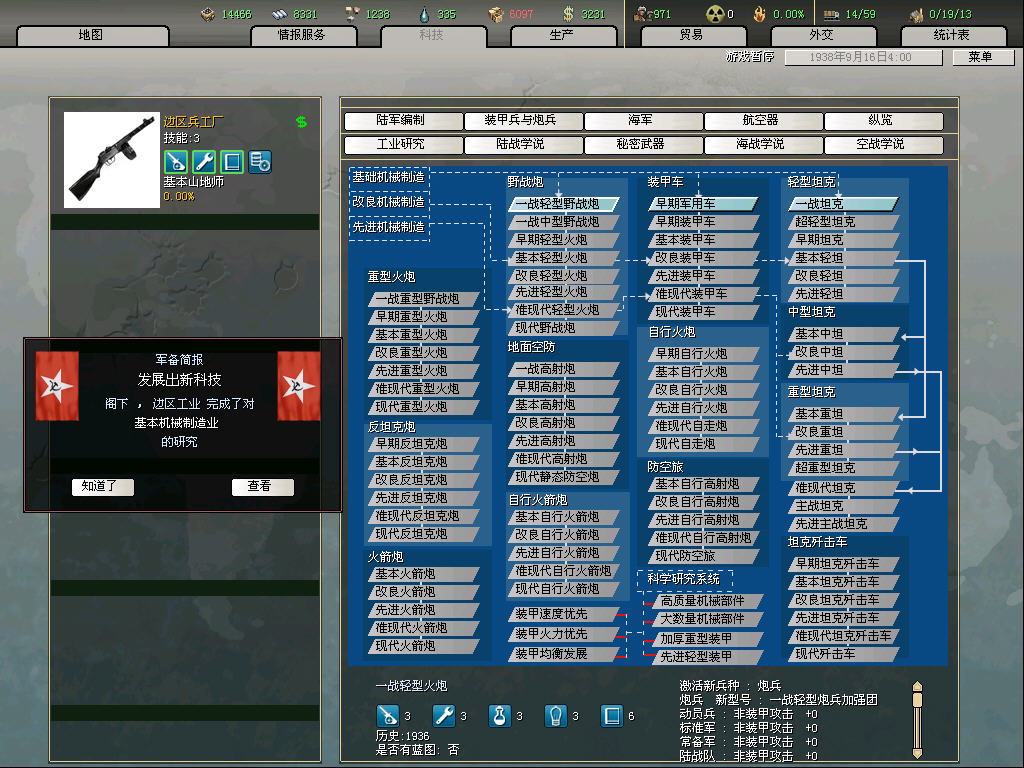
Task: Select the 先进机械制造 technology
Action: click(x=389, y=227)
